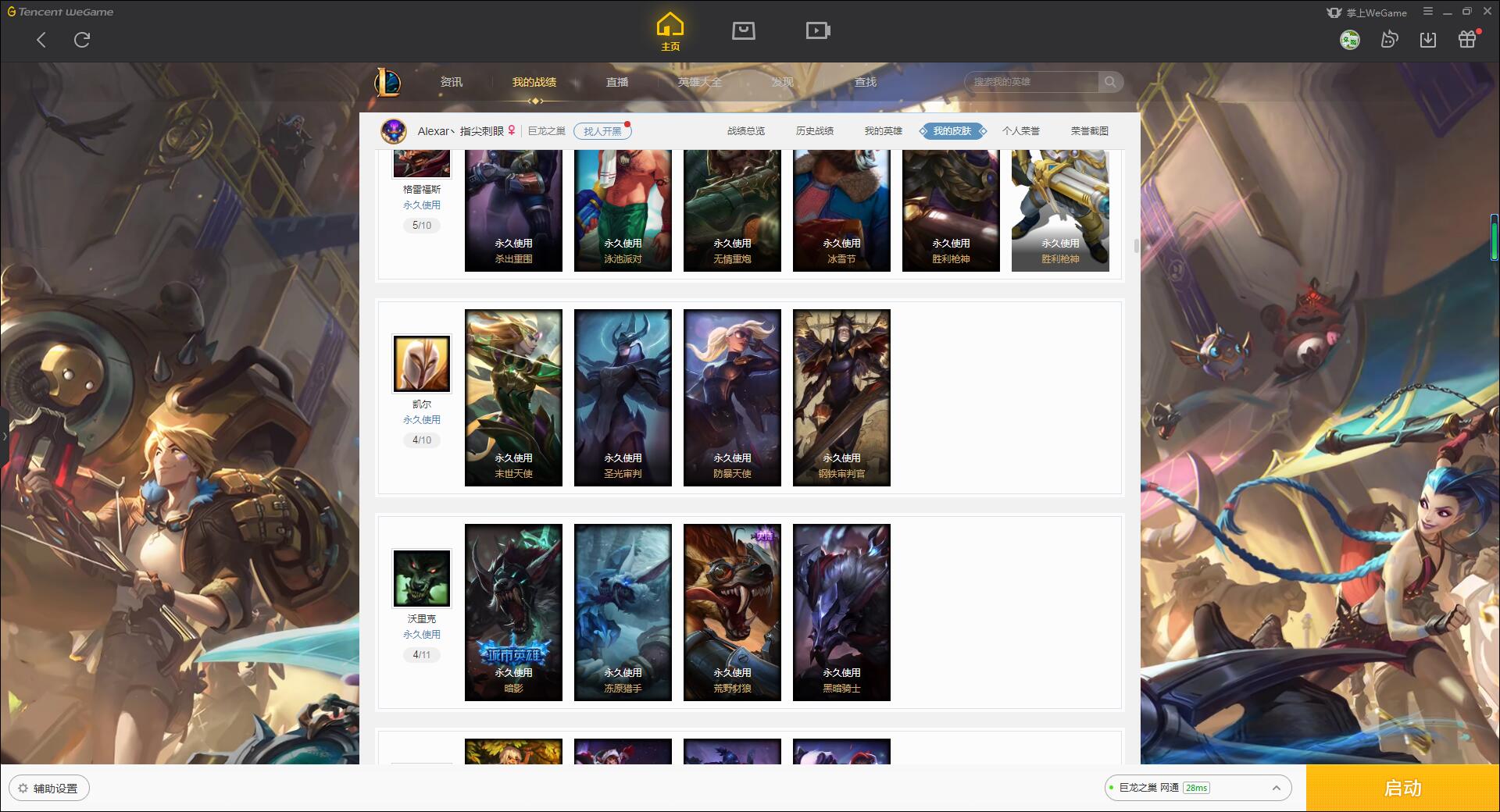
Task: Open the 黑暗骑士 skin card
Action: [841, 612]
